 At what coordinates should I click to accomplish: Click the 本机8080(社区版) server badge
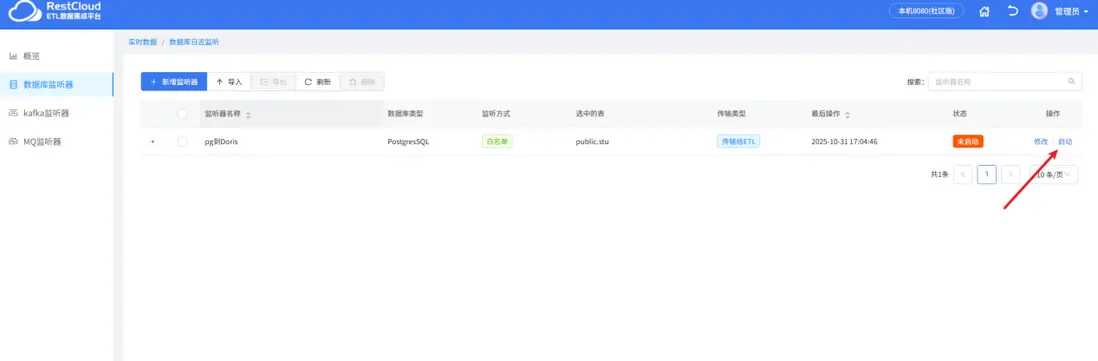point(926,11)
